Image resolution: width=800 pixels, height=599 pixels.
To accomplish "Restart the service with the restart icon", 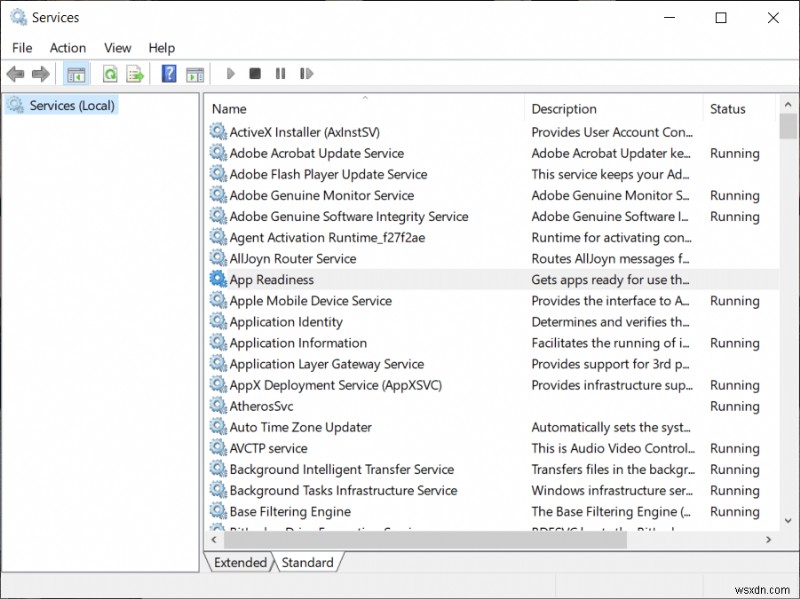I will click(x=308, y=73).
